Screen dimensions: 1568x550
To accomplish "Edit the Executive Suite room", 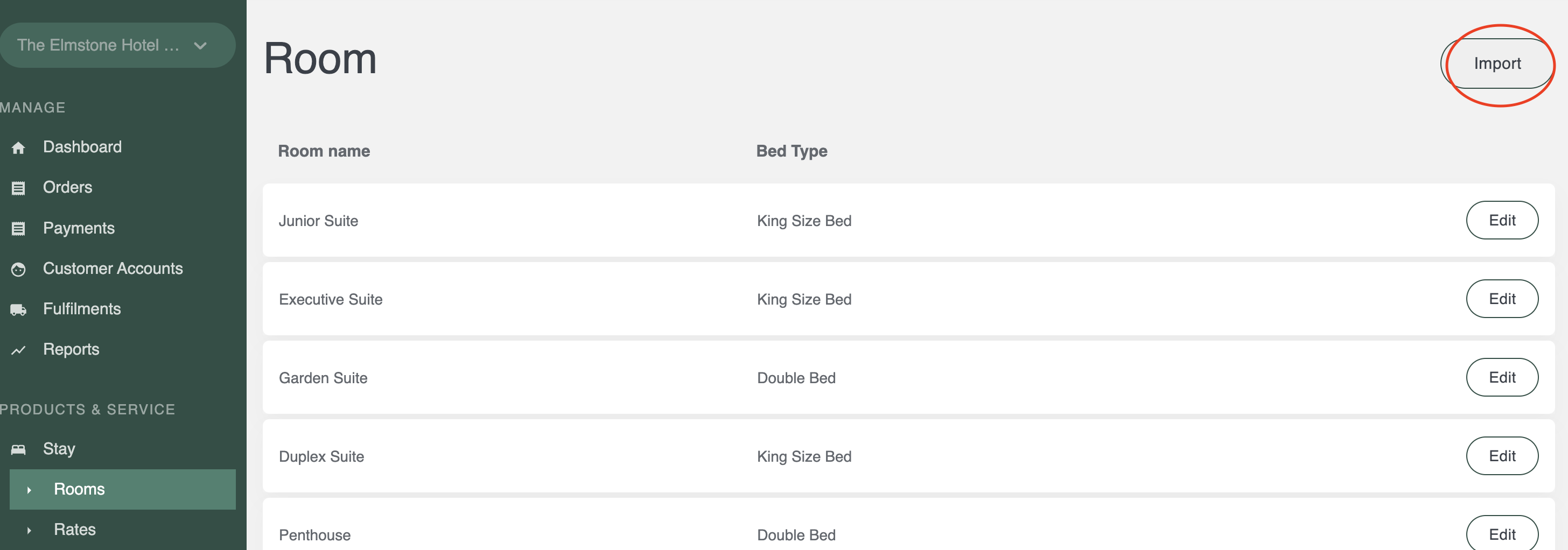I will 1501,299.
